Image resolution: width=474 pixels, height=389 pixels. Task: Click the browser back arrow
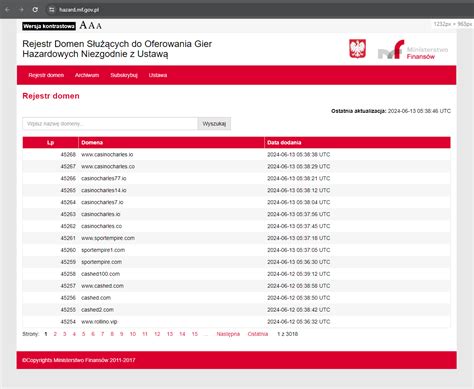(7, 10)
